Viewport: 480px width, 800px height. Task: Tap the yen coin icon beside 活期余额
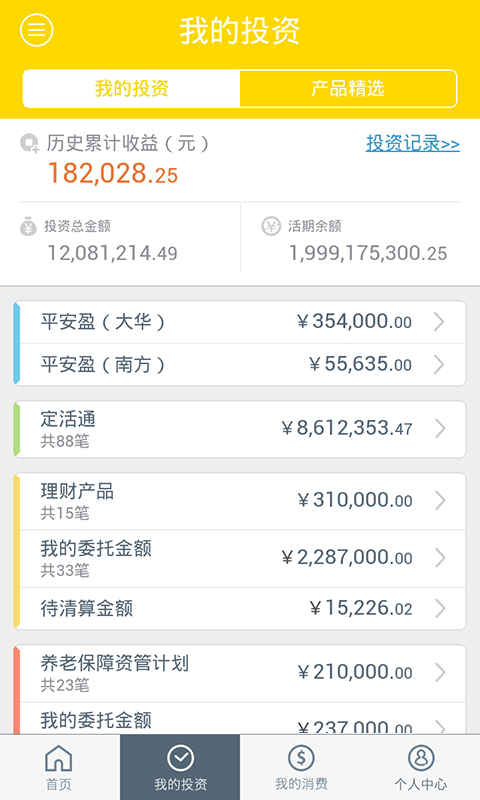pos(271,226)
